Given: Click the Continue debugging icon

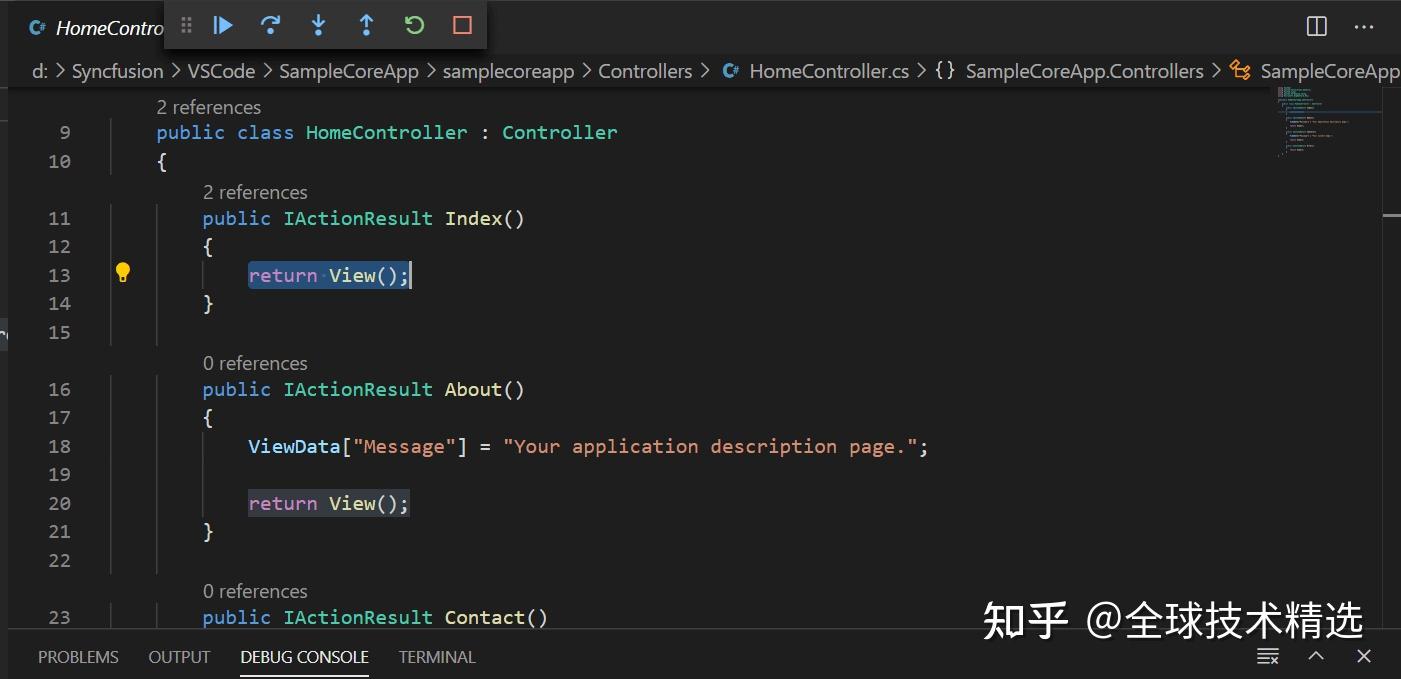Looking at the screenshot, I should pyautogui.click(x=222, y=25).
